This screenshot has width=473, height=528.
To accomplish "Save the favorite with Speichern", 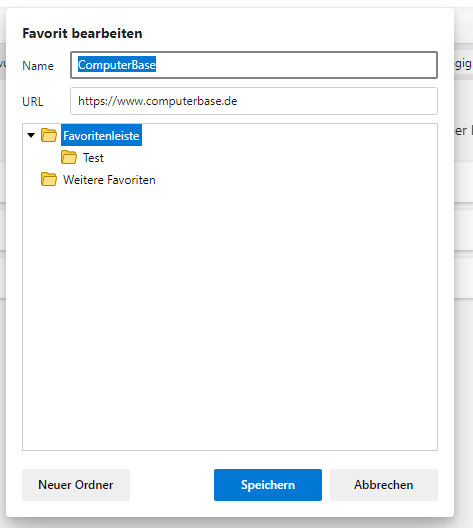I will point(268,485).
